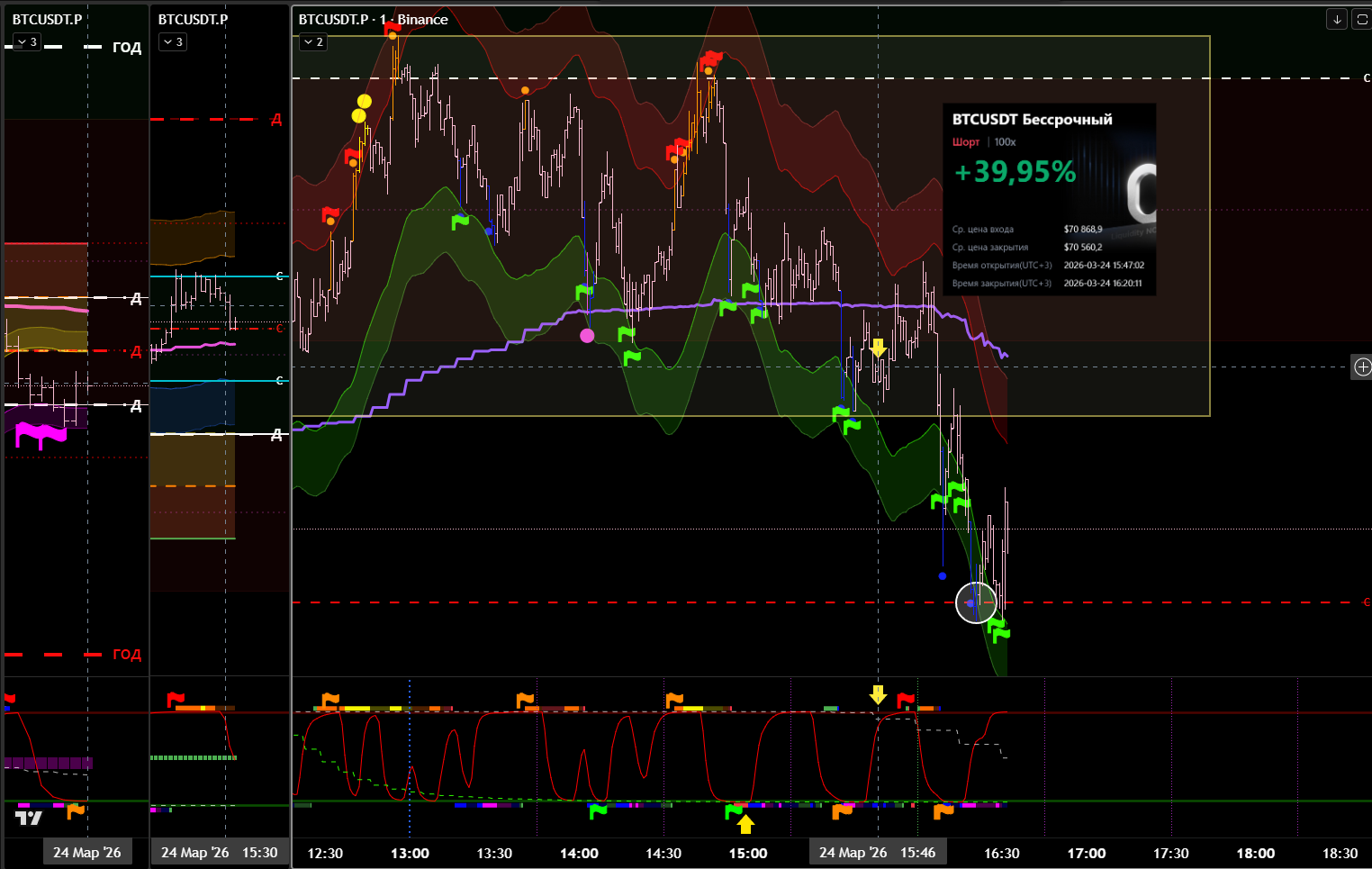Click the large magenta flag in left chart

(x=41, y=435)
